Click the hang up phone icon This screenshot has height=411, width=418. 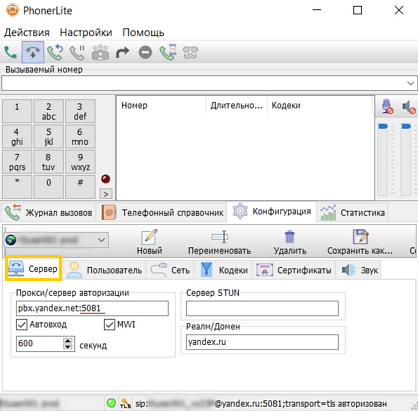[33, 52]
